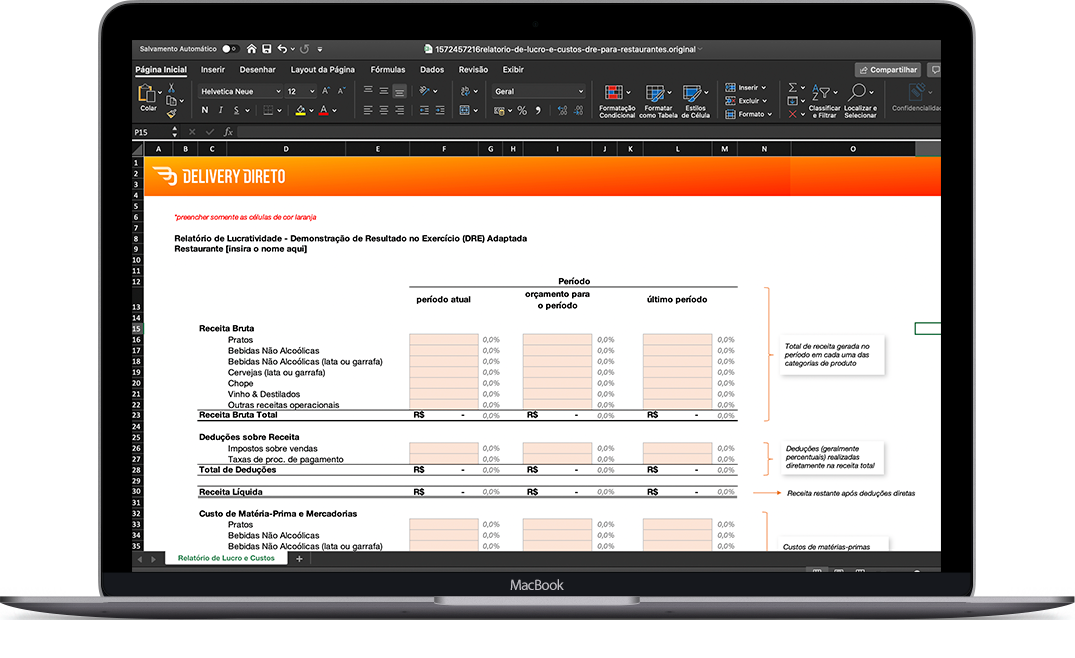Copy selection with the copy icon

[x=171, y=101]
